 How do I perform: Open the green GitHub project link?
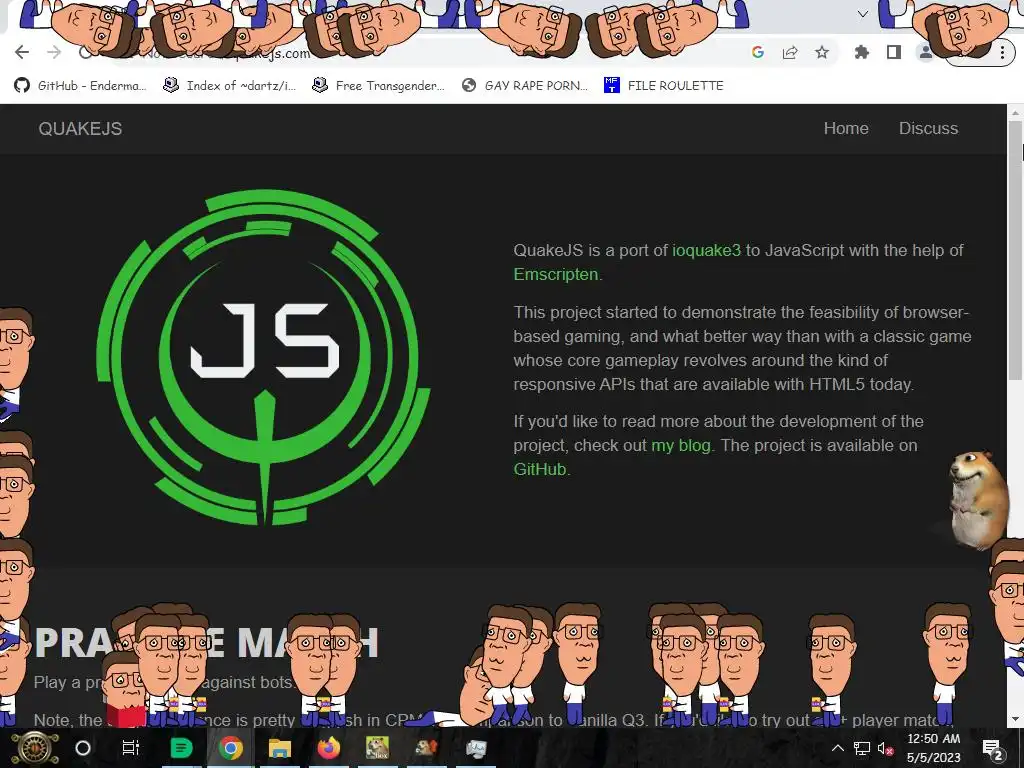pyautogui.click(x=539, y=469)
